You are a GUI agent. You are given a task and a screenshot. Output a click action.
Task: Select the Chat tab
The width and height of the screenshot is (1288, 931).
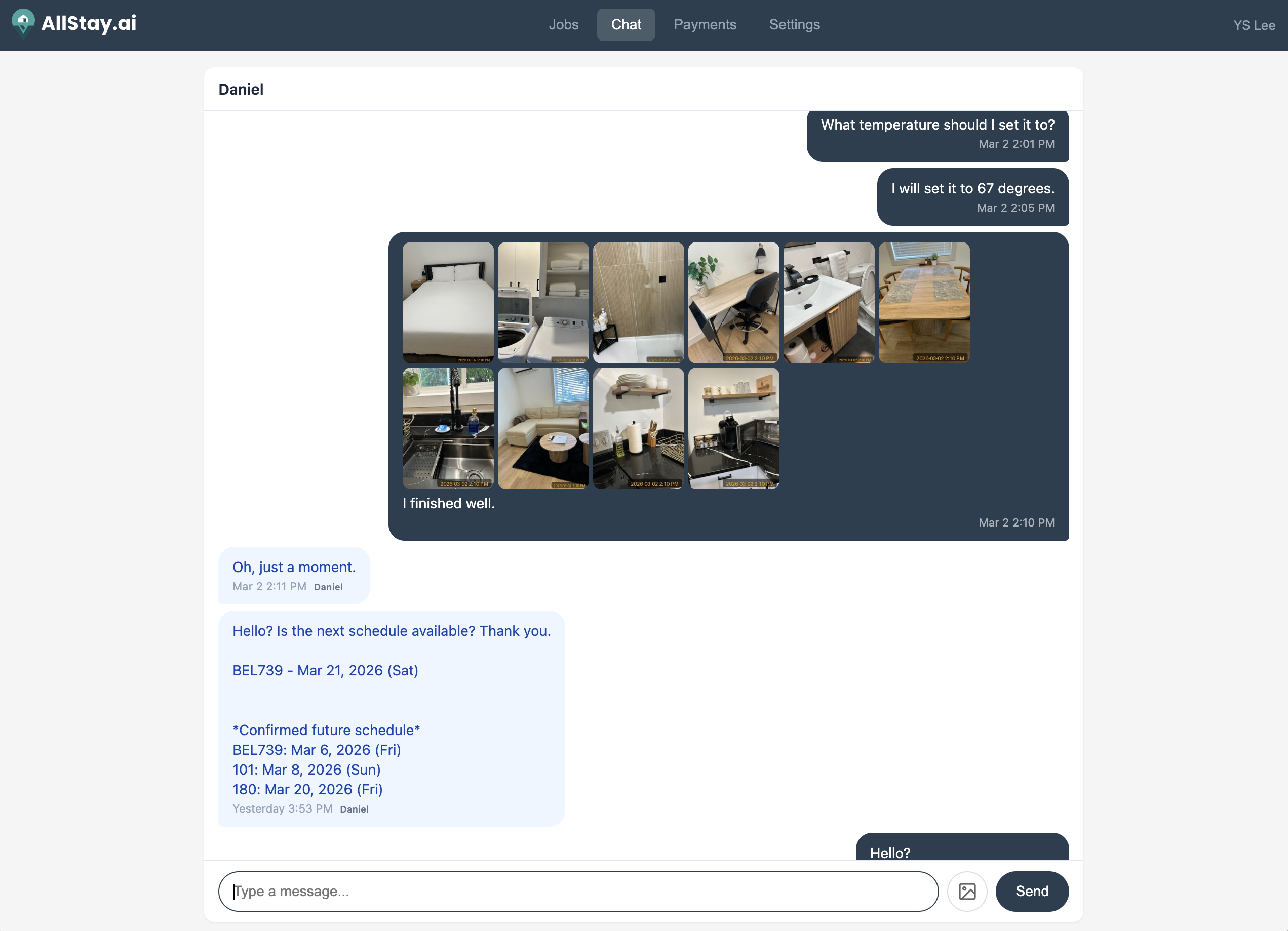[625, 24]
